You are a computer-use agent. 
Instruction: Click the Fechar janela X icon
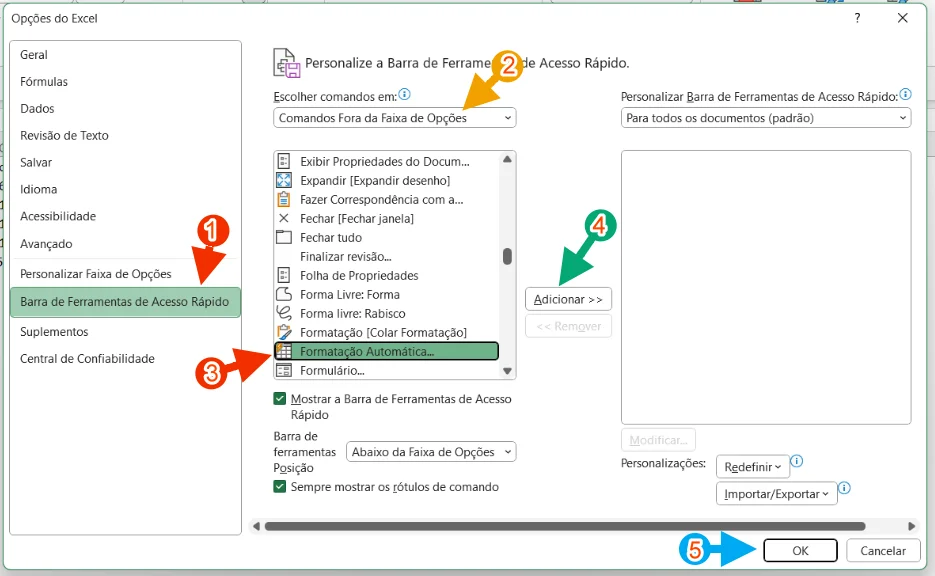tap(284, 218)
